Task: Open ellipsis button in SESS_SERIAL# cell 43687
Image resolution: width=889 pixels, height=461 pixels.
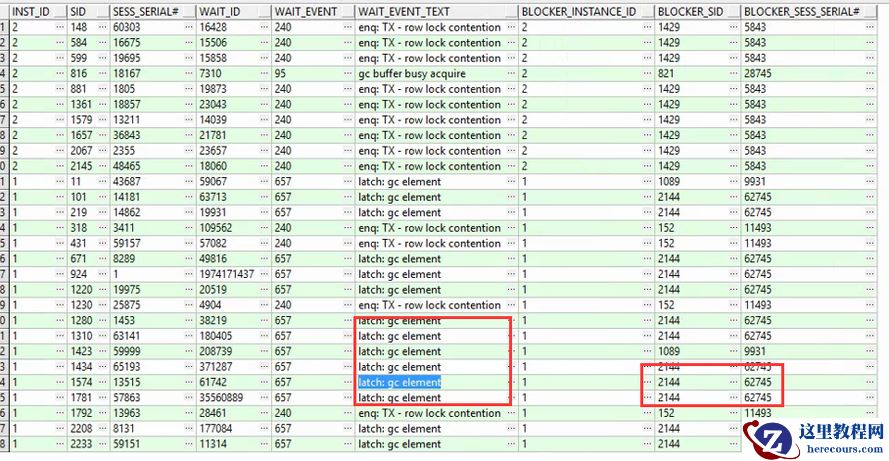Action: 188,181
